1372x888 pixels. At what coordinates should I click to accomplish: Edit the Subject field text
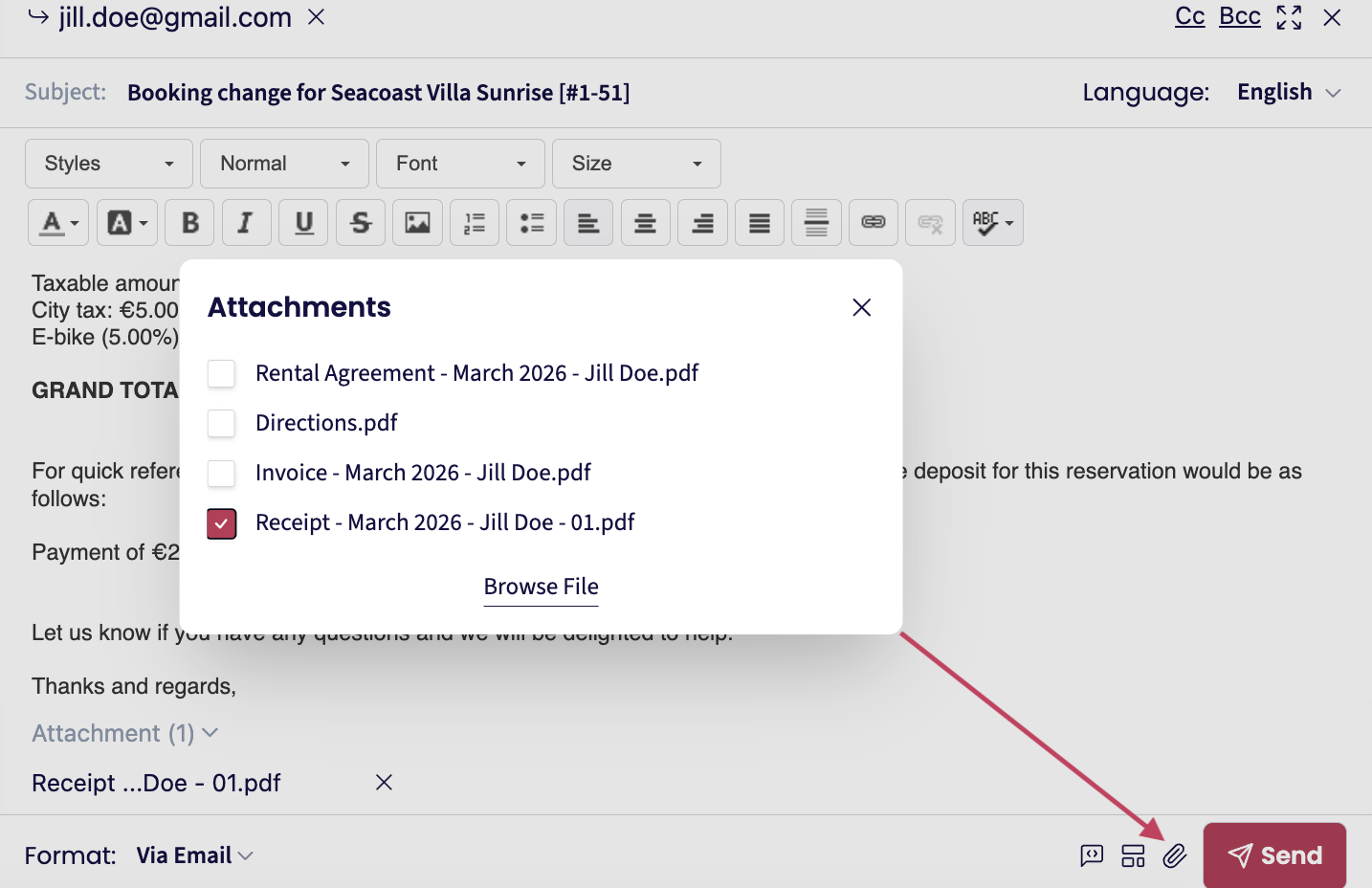point(379,93)
